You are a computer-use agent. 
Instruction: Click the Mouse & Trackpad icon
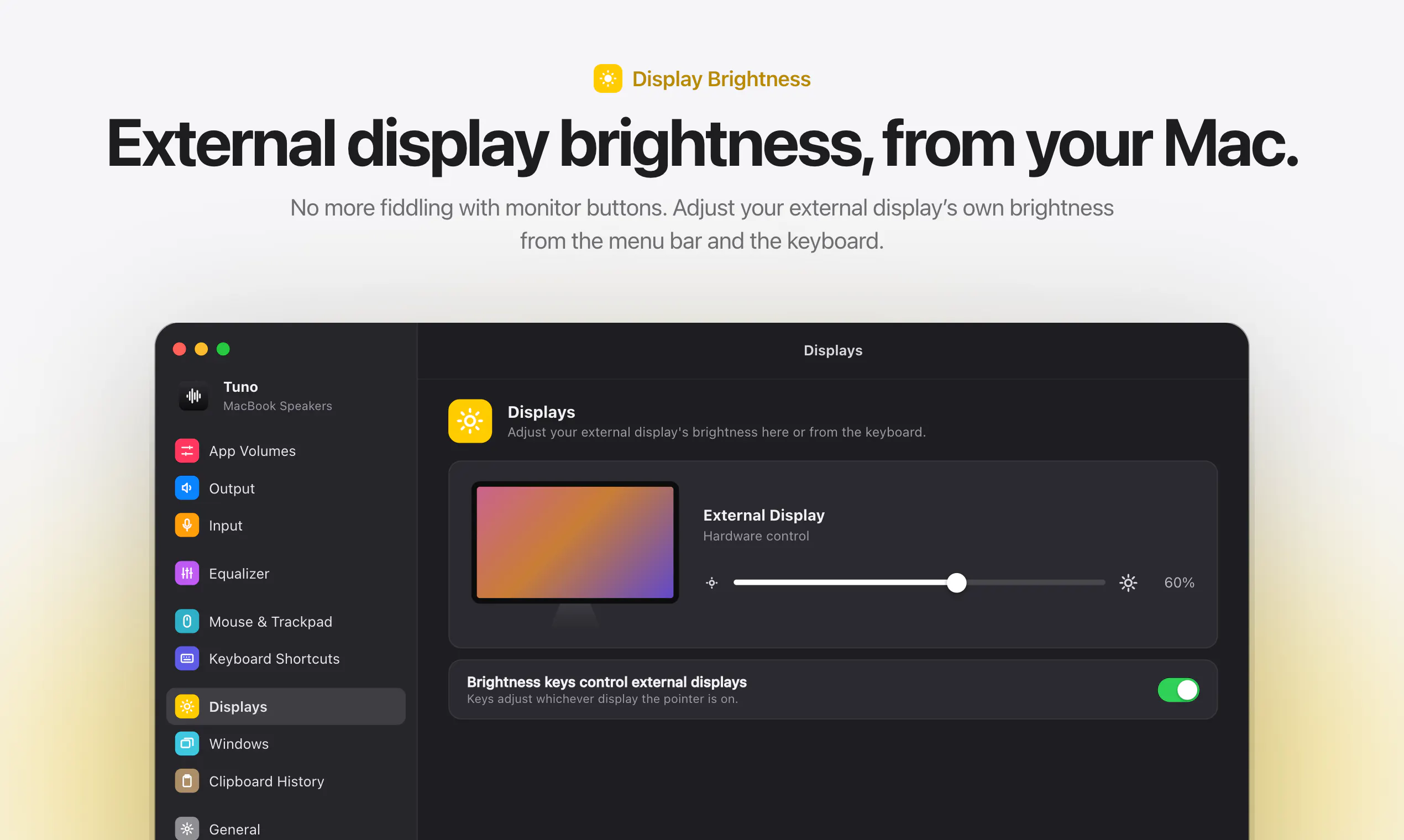tap(187, 622)
